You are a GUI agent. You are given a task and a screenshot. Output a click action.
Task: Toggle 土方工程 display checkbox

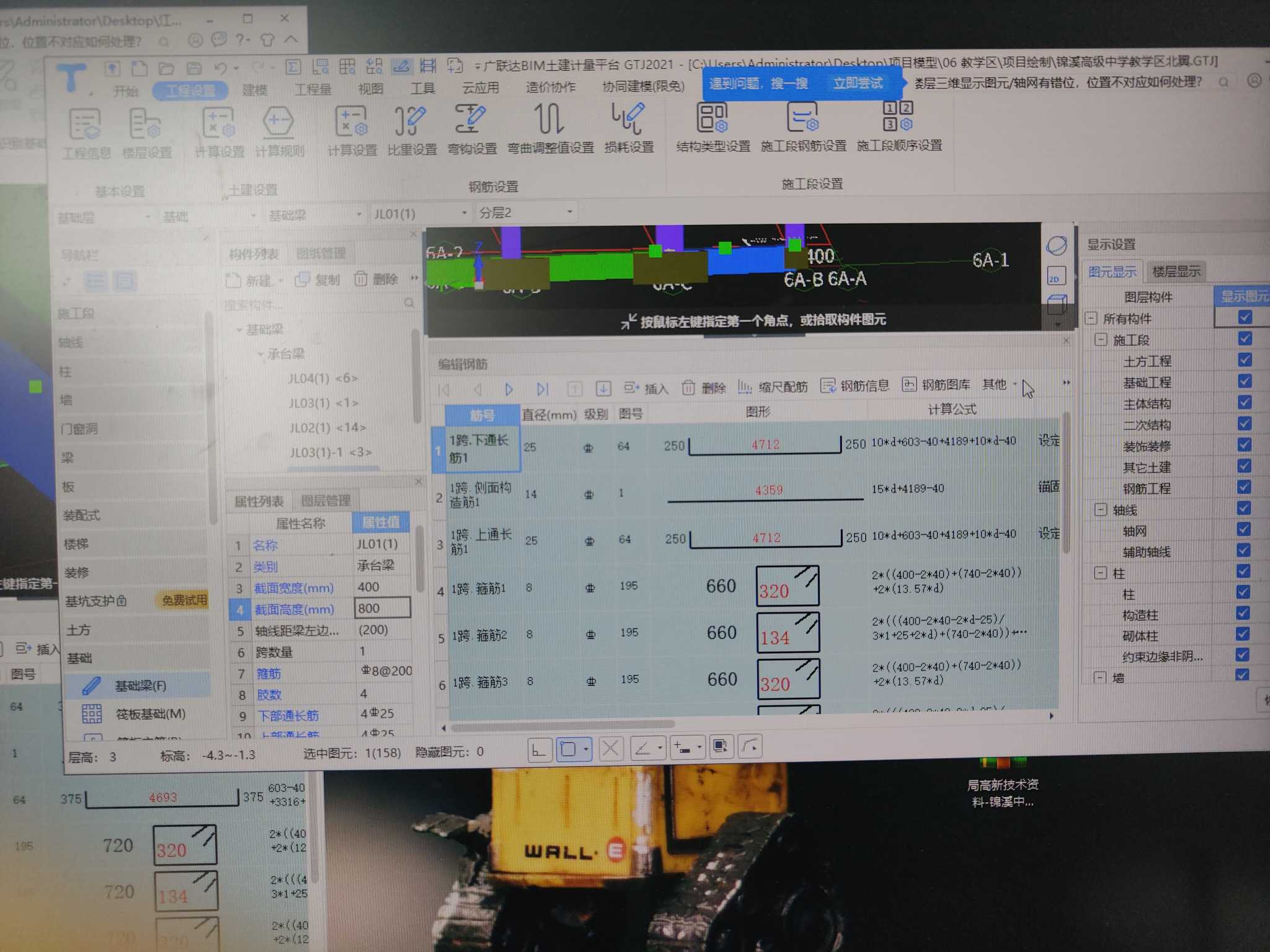point(1244,359)
